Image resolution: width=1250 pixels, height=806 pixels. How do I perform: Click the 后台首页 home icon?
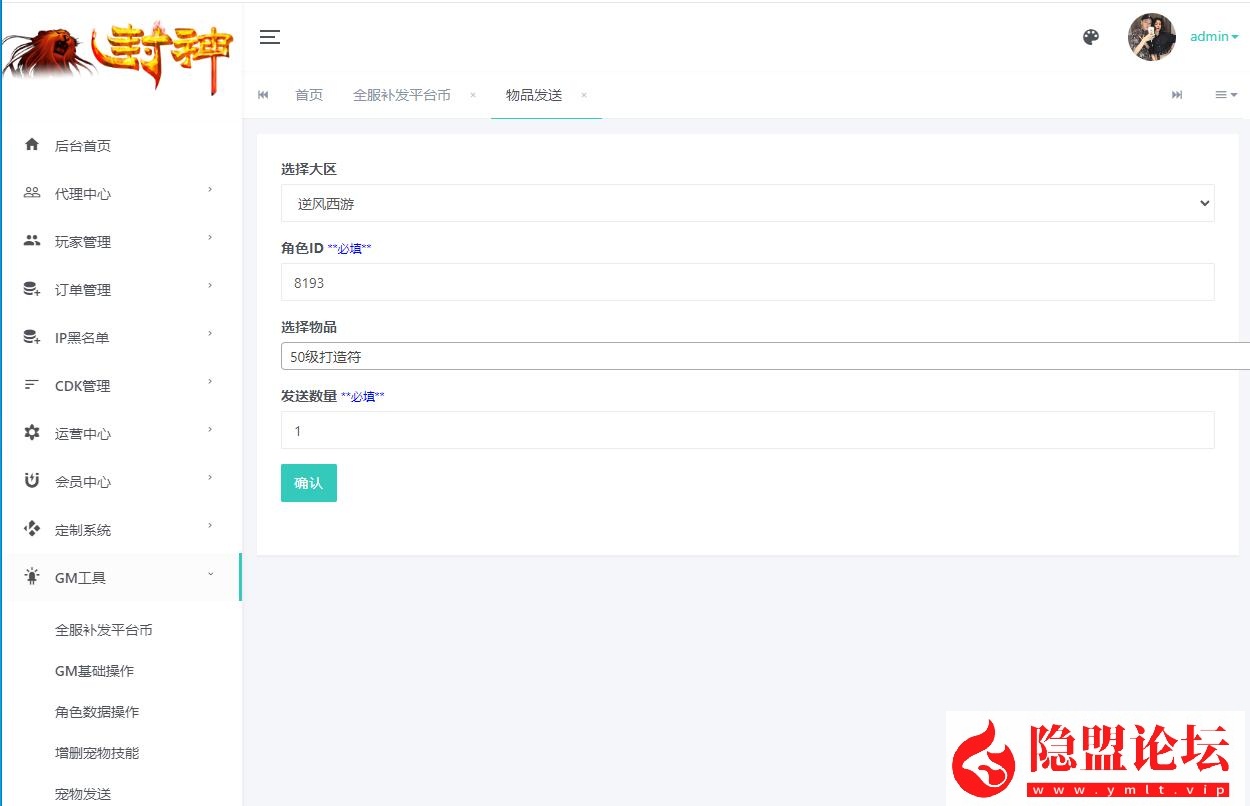(x=32, y=145)
